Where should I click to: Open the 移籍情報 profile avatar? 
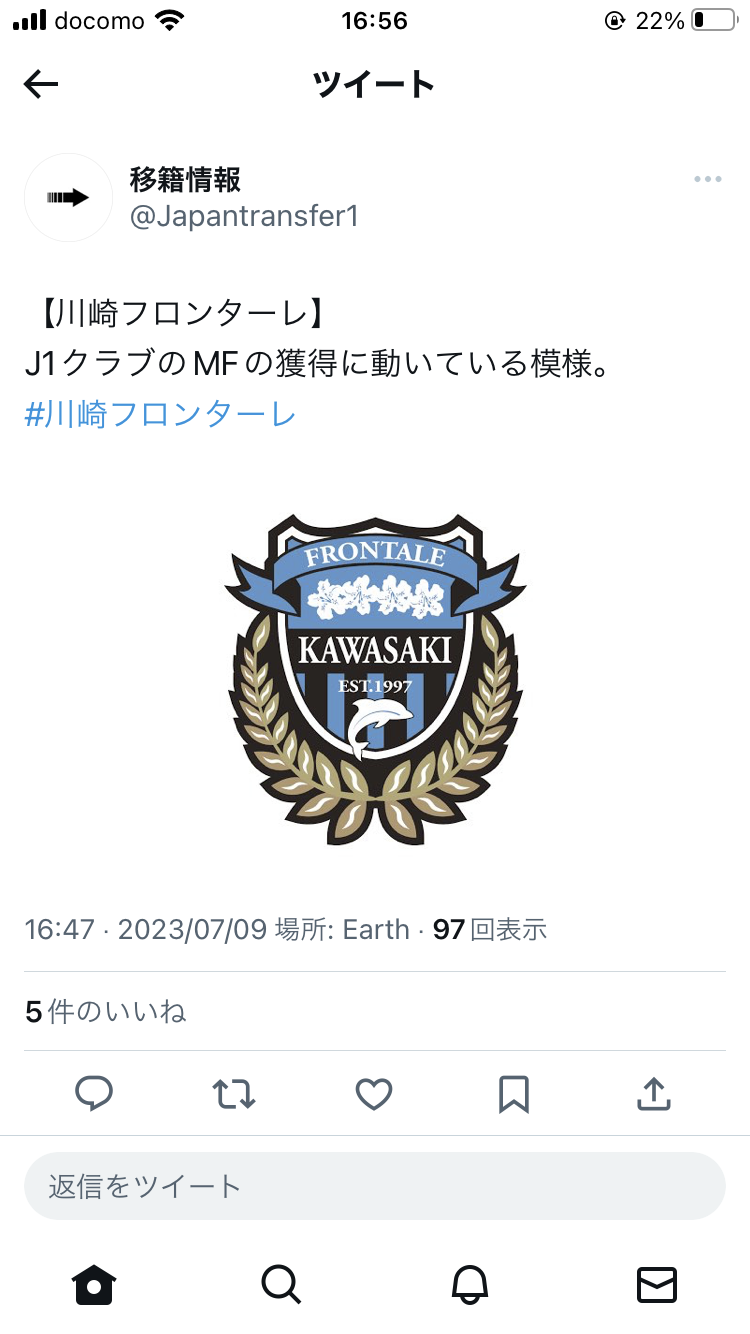68,197
